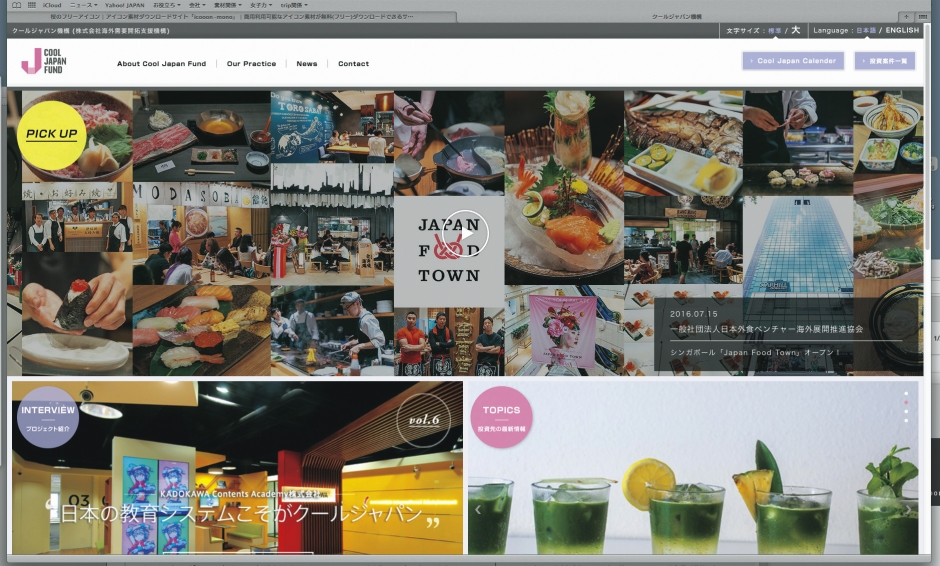
Task: Open 日本の教育システムこそがクールジャパン interview headline
Action: coord(243,514)
